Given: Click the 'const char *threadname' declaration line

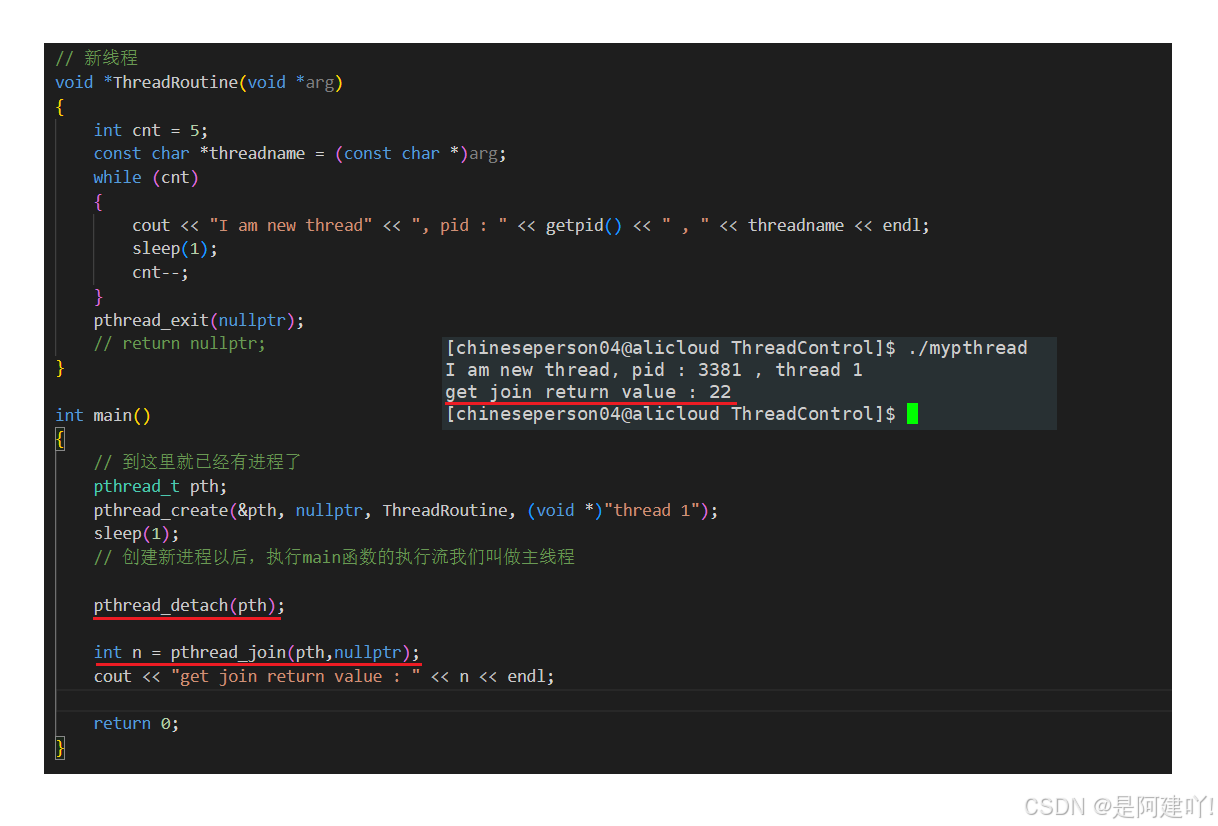Looking at the screenshot, I should pyautogui.click(x=300, y=154).
